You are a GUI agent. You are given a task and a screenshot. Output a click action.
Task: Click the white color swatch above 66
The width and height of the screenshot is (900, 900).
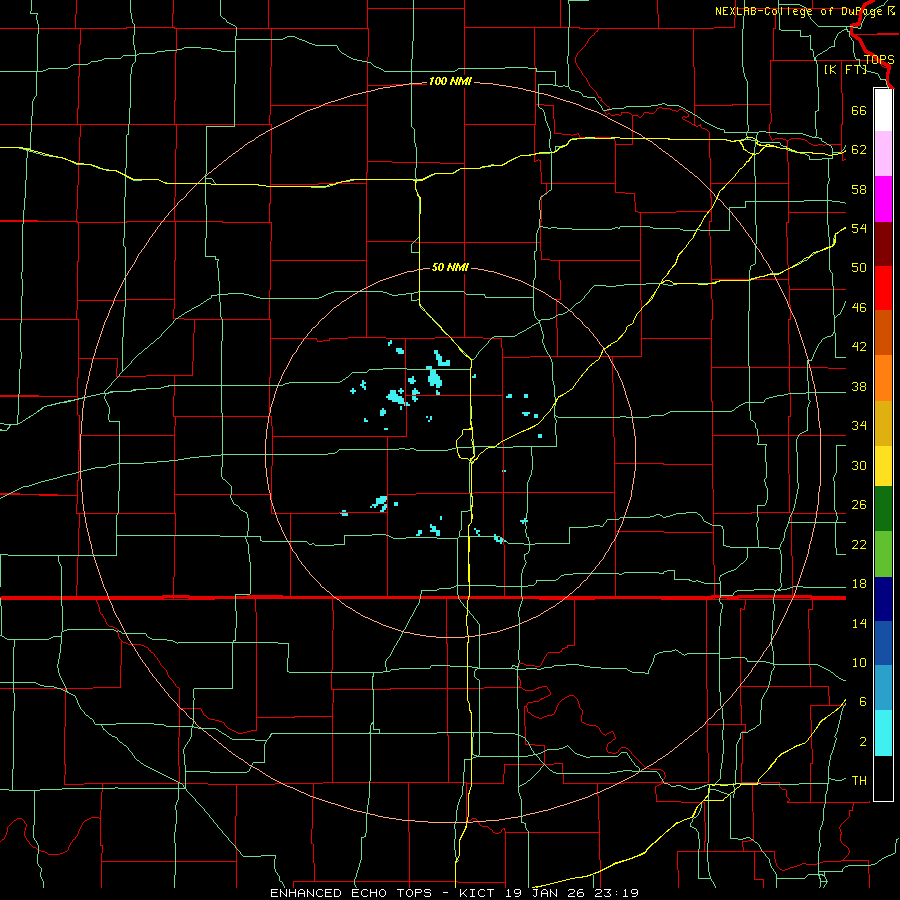coord(883,110)
